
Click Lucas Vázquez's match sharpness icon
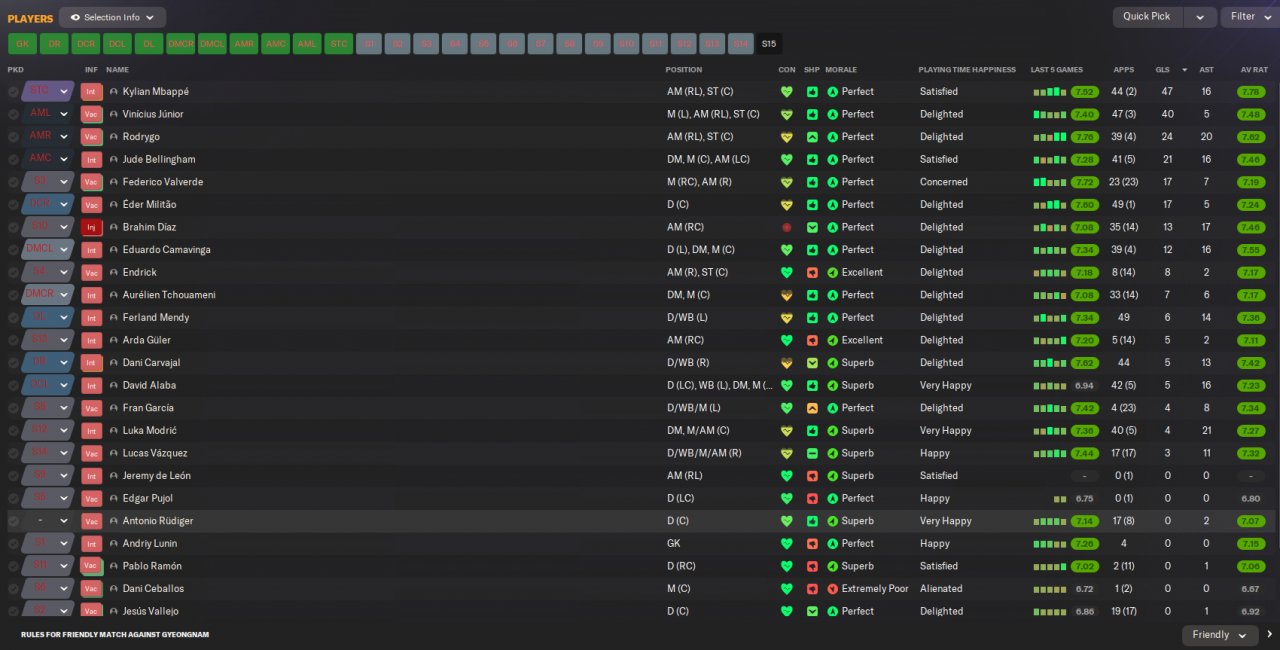(x=812, y=453)
